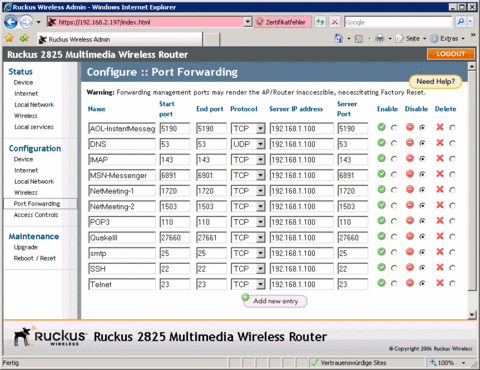
Task: Select Delete radio for Telnet entry
Action: pos(452,283)
